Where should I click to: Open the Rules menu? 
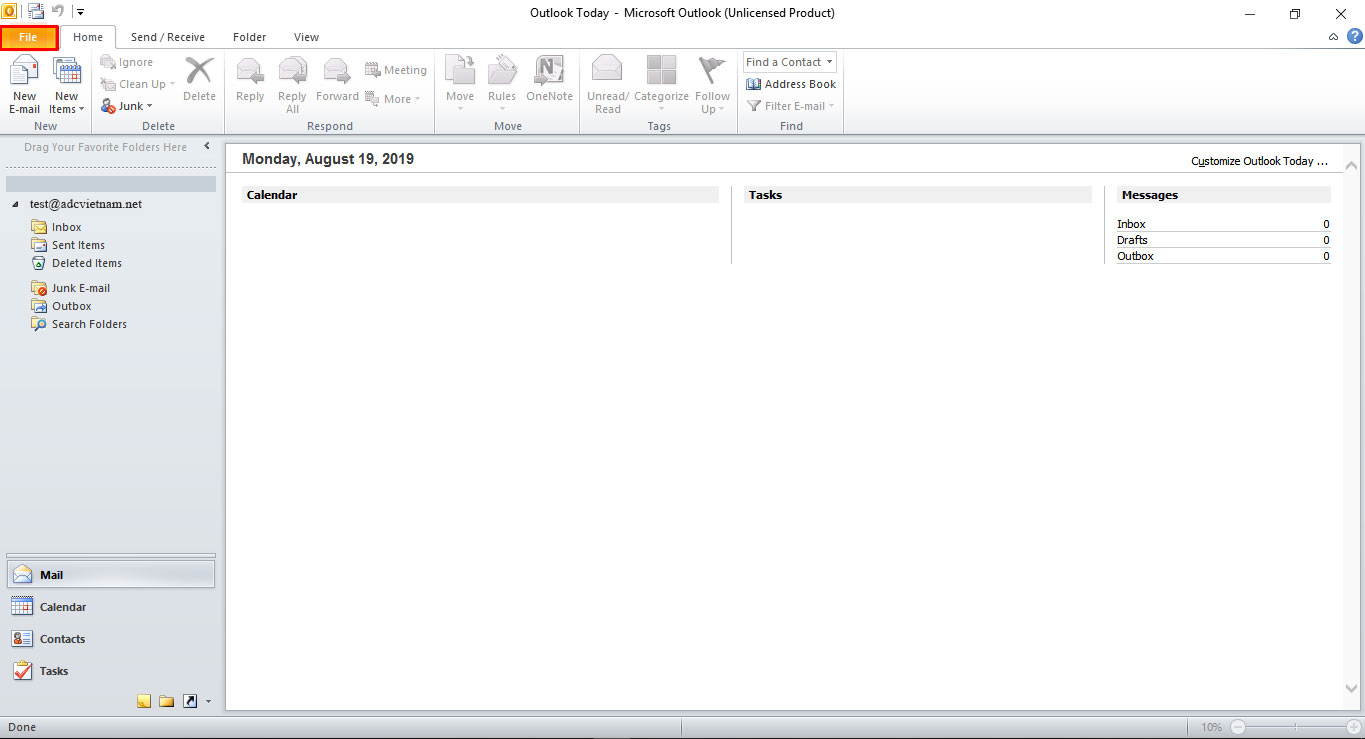[502, 85]
